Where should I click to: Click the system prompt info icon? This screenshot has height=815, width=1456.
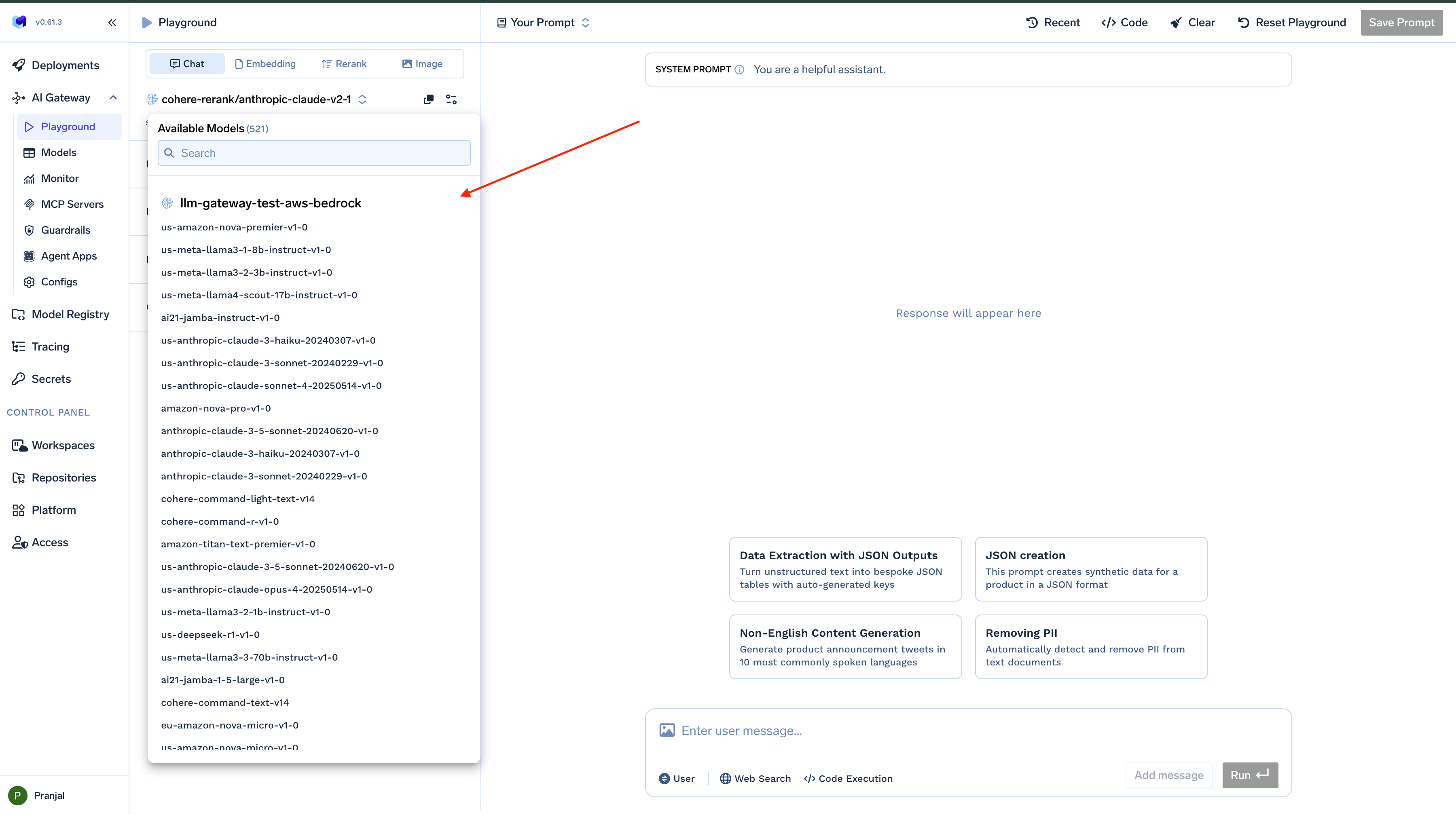(x=739, y=70)
